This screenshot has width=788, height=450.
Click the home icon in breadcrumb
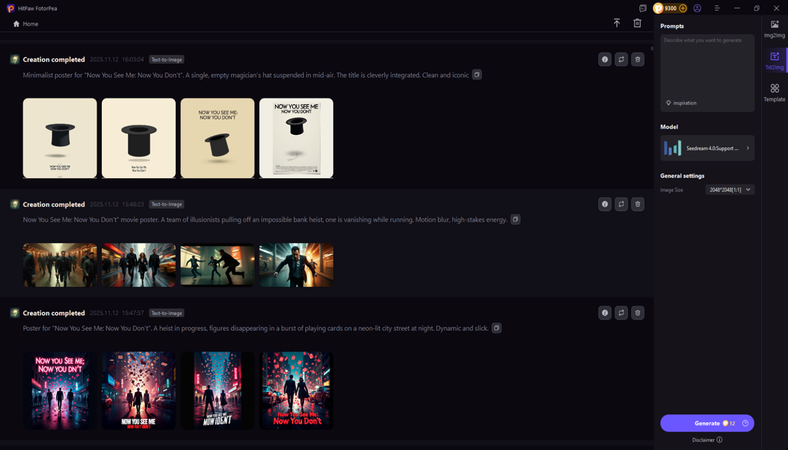(x=17, y=24)
